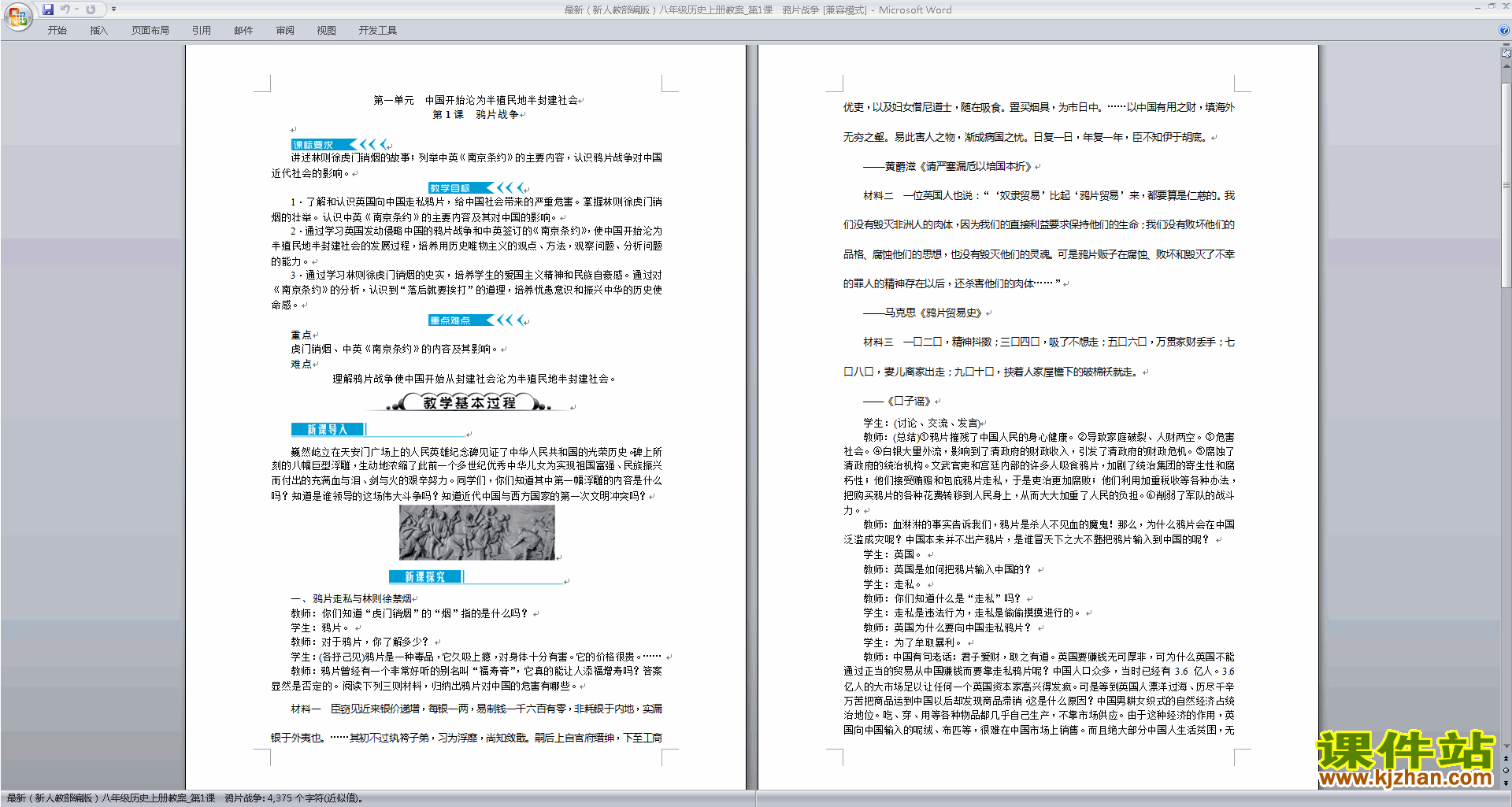Click the citation 马克思《鸦片贸易史》
1512x807 pixels.
tap(933, 313)
